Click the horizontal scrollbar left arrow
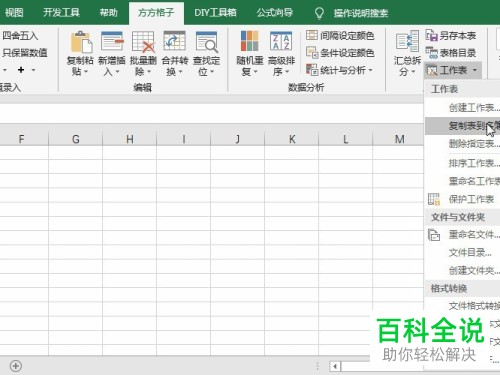Screen dimensions: 500x375 point(335,366)
